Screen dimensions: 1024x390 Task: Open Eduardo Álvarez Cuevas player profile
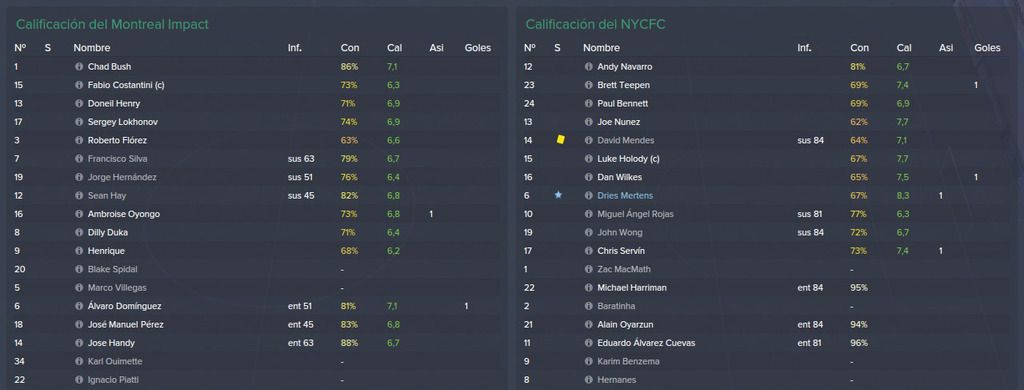click(x=646, y=343)
